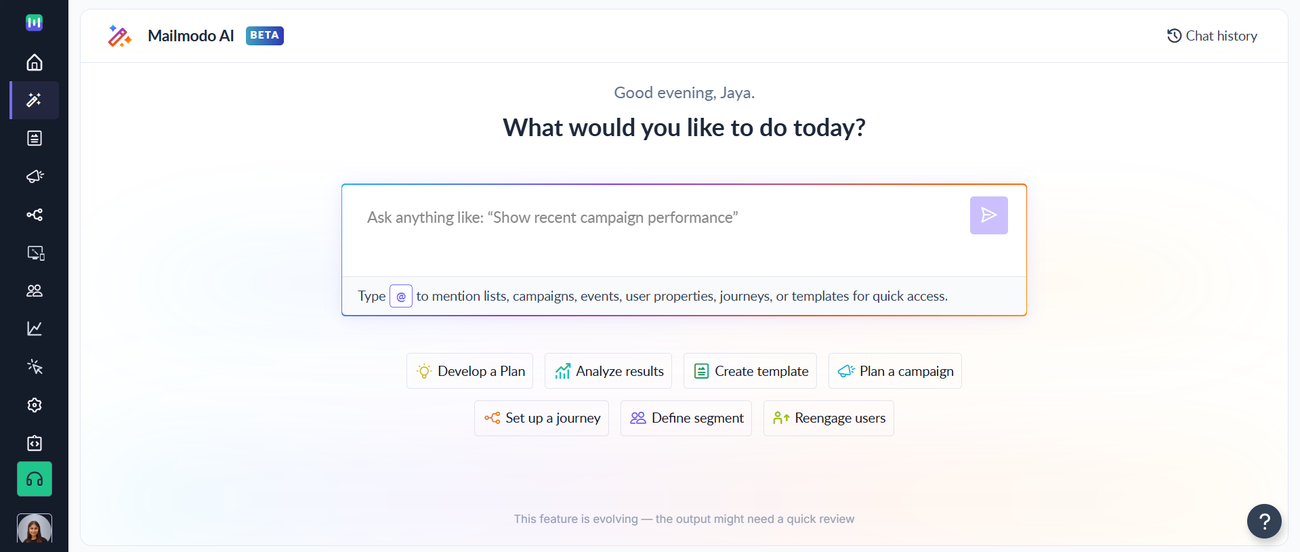Image resolution: width=1300 pixels, height=552 pixels.
Task: Open the Journeys flow icon
Action: (x=34, y=215)
